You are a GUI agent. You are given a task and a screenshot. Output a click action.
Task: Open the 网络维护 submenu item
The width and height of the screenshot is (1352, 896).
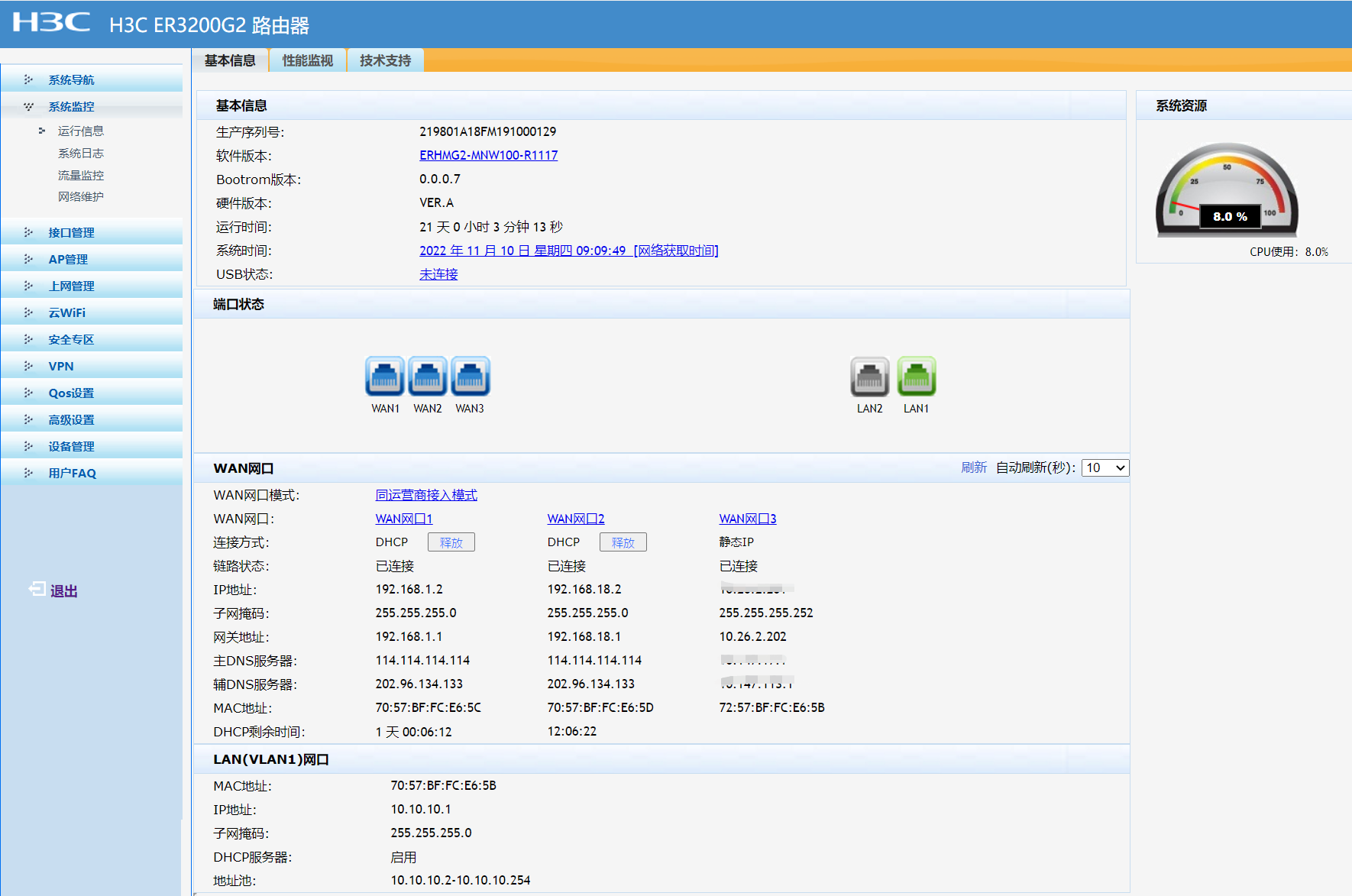81,196
